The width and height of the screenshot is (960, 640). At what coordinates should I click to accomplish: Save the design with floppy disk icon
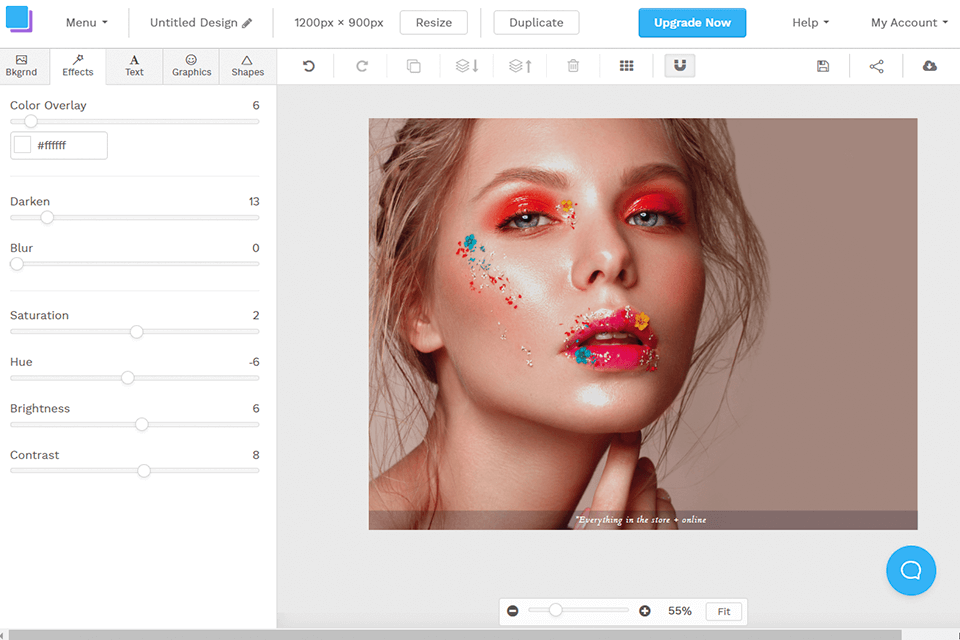[823, 66]
